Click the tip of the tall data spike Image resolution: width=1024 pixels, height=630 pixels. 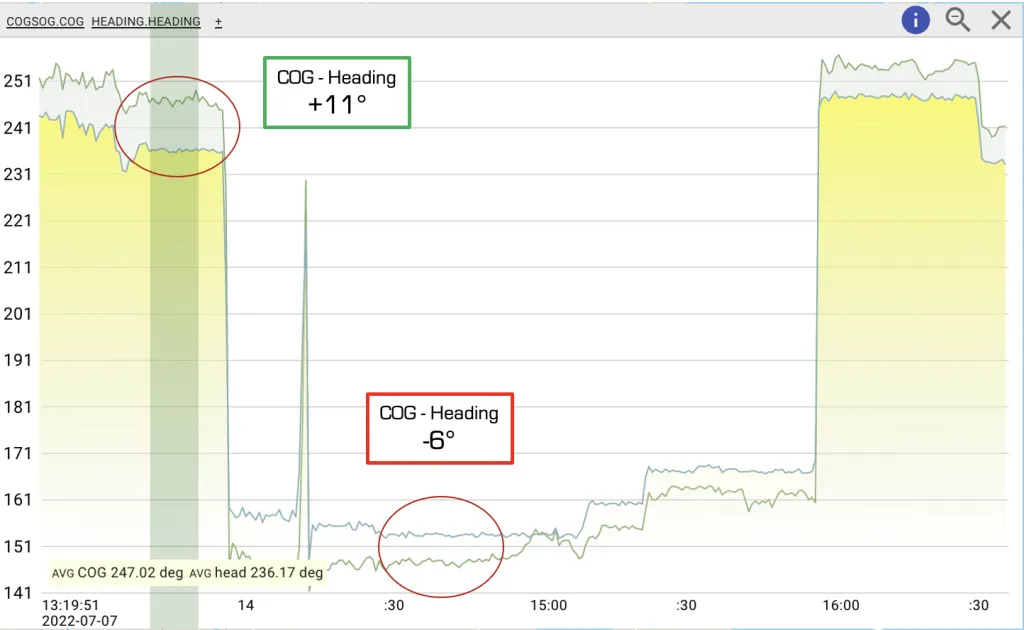point(305,182)
